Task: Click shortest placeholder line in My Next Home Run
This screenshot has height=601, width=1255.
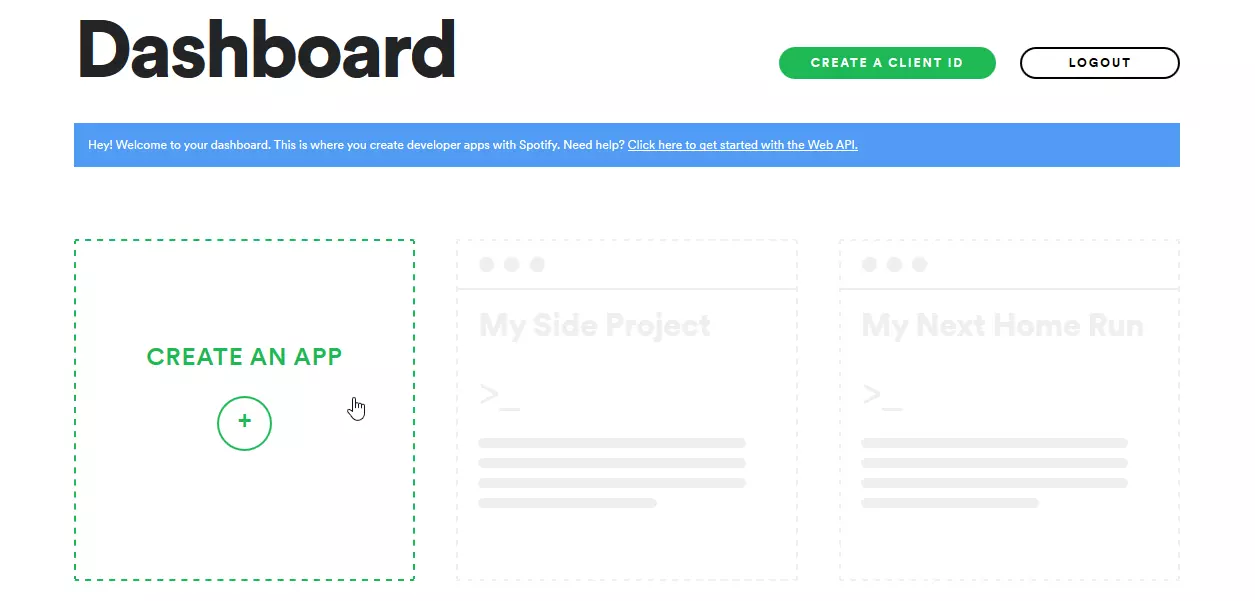Action: tap(950, 503)
